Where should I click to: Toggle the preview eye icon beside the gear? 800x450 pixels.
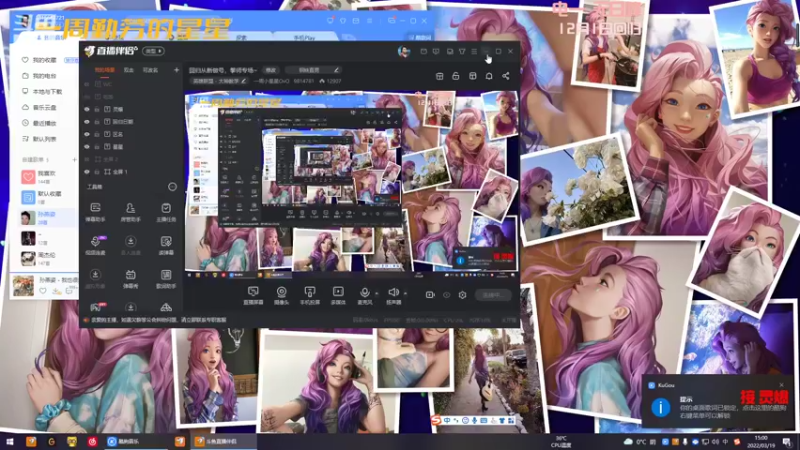pos(446,295)
